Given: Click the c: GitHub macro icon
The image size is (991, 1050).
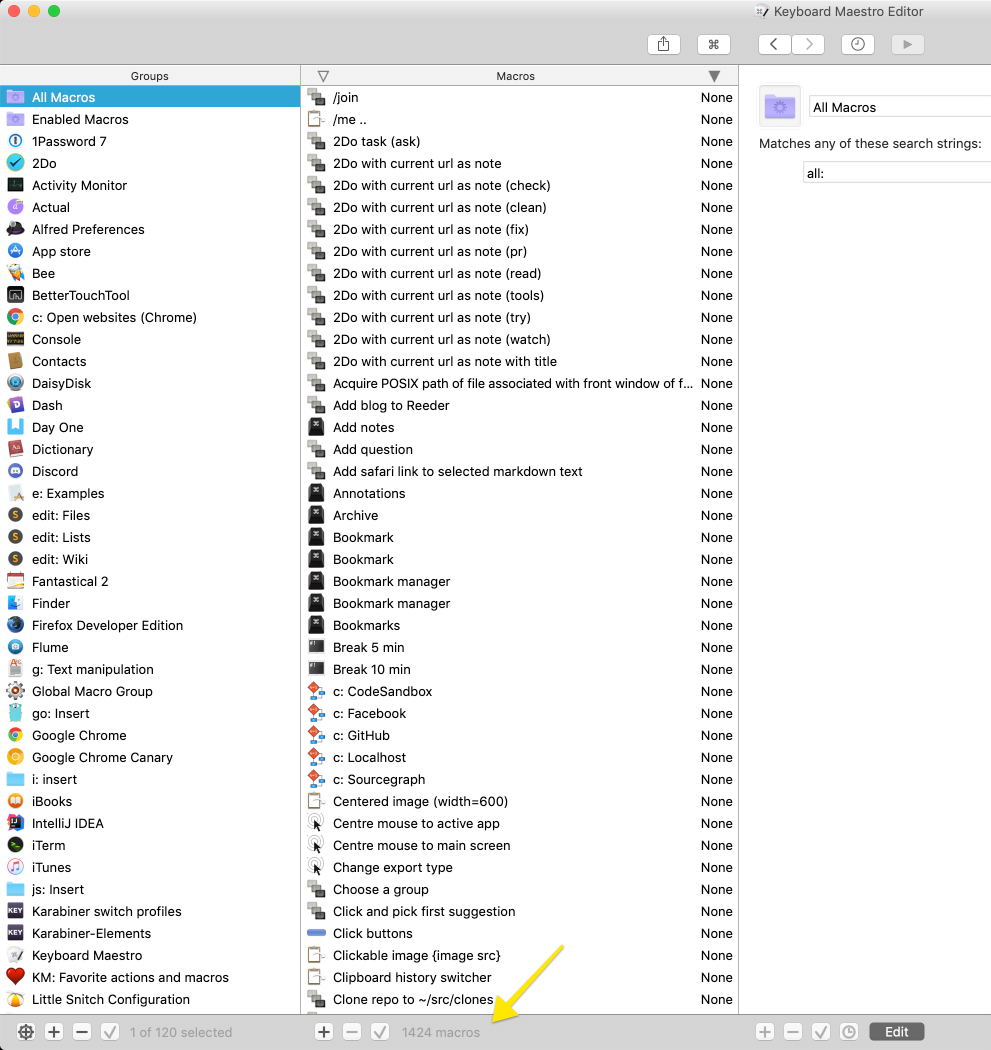Looking at the screenshot, I should (316, 735).
